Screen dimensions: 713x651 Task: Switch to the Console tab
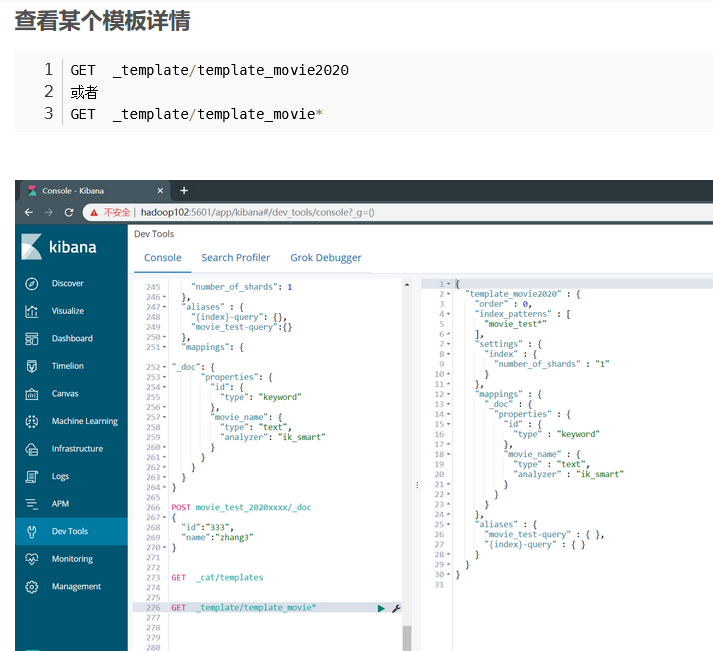[x=162, y=258]
